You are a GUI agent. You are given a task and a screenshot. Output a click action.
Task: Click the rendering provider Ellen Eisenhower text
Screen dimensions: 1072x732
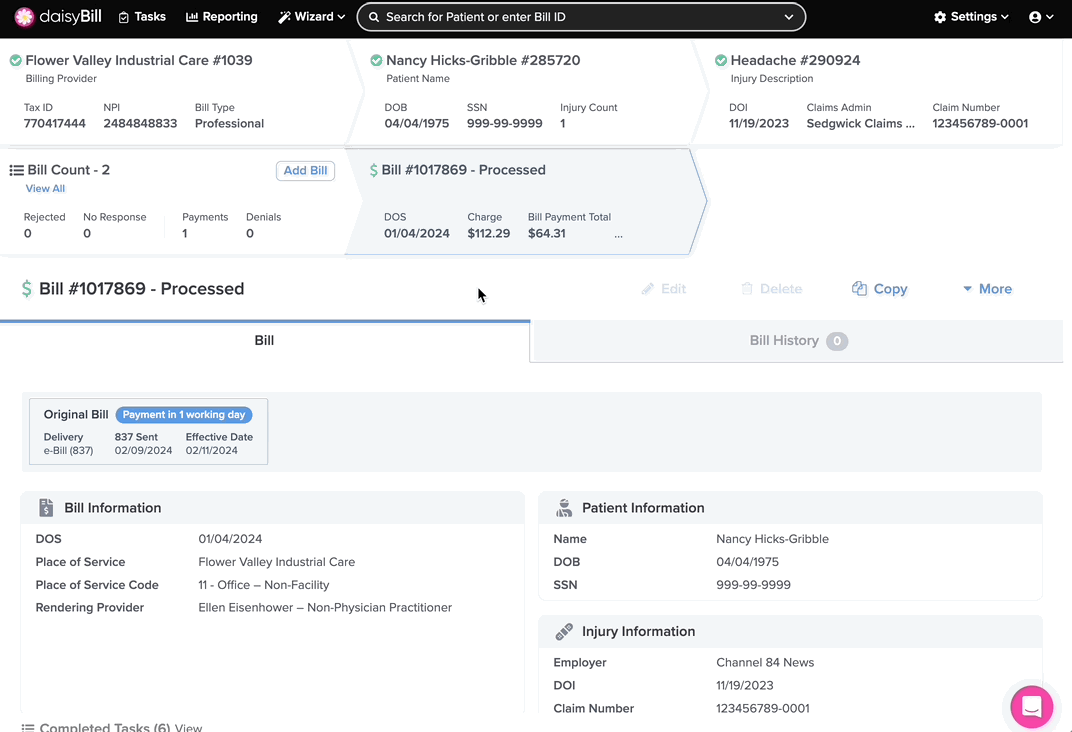pyautogui.click(x=325, y=608)
